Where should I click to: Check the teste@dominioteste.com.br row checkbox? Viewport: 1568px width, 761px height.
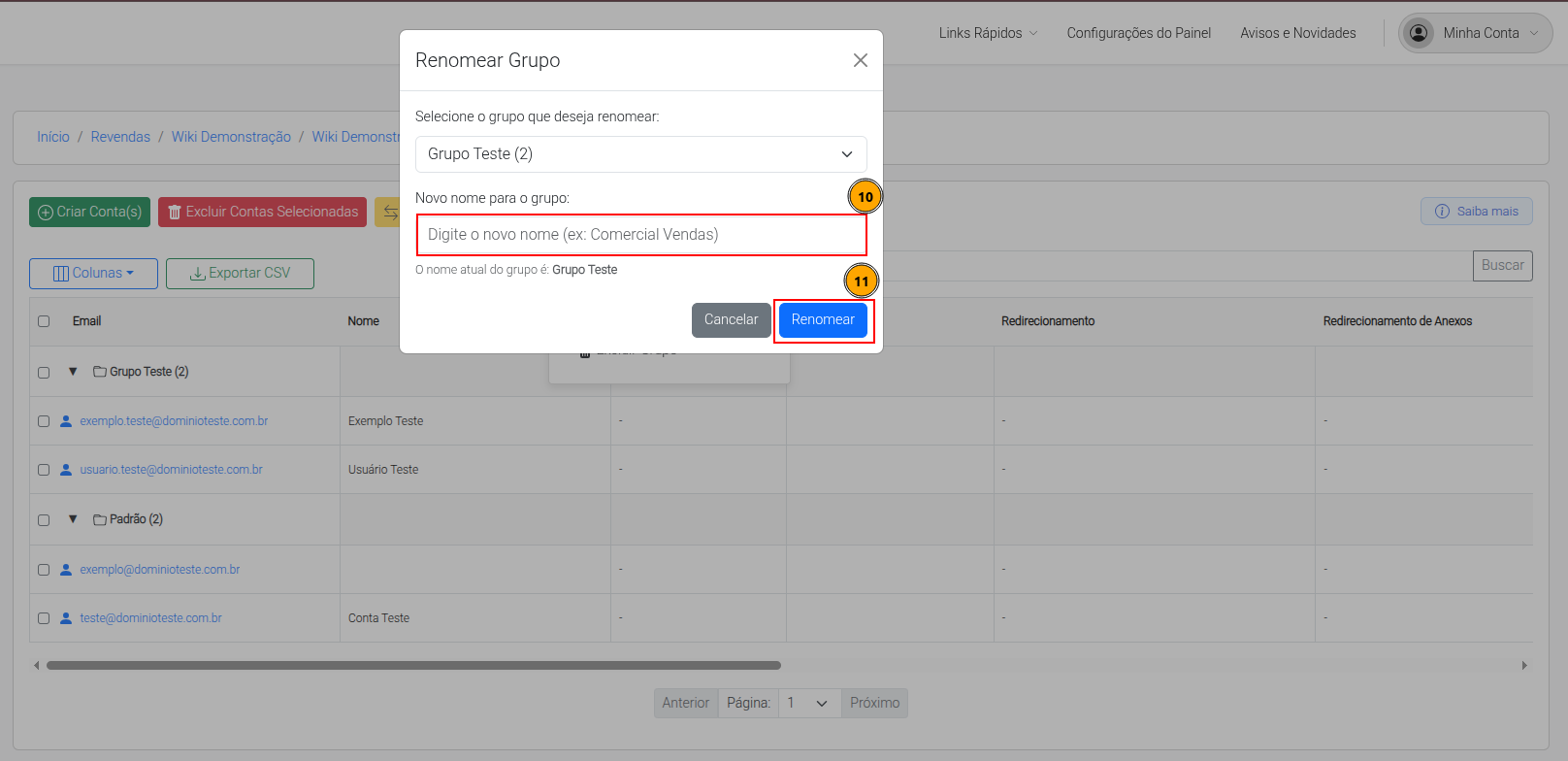pos(44,618)
